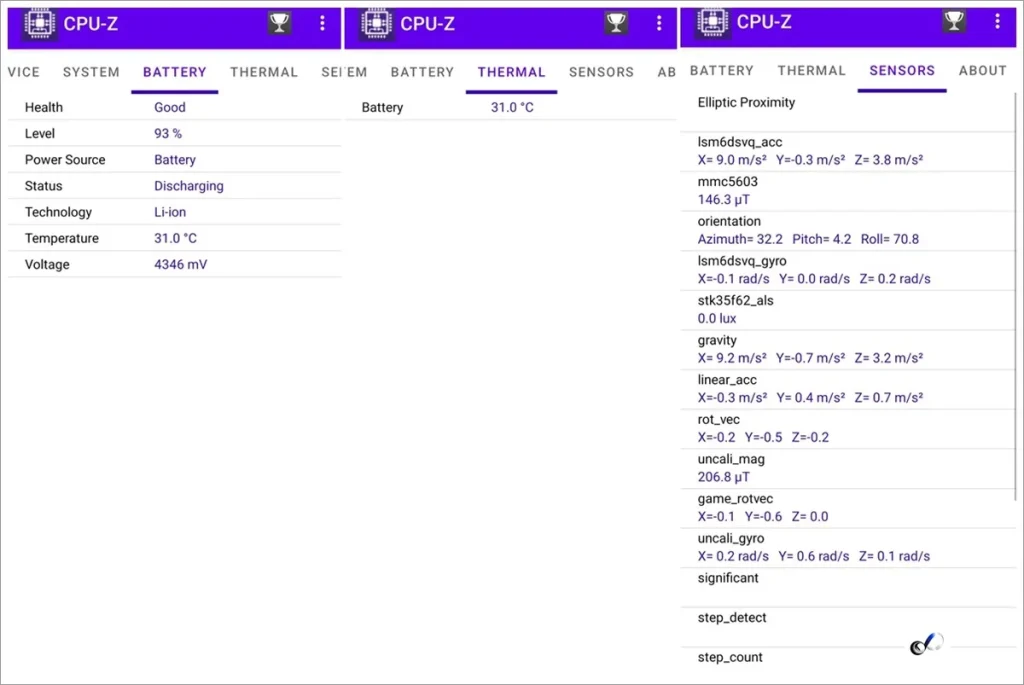Click Power Source value 'Battery'
The height and width of the screenshot is (685, 1024).
tap(174, 159)
